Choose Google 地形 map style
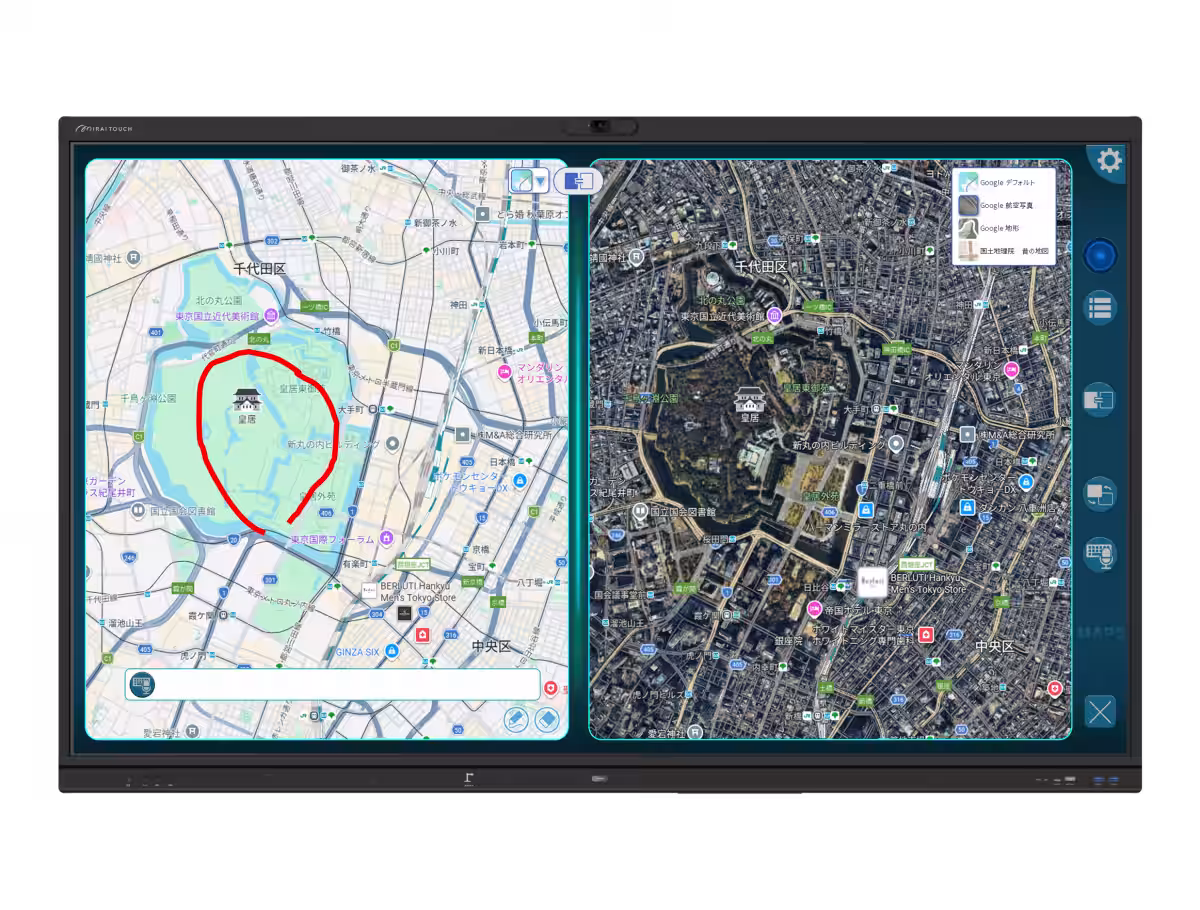1200x910 pixels. pyautogui.click(x=1004, y=228)
